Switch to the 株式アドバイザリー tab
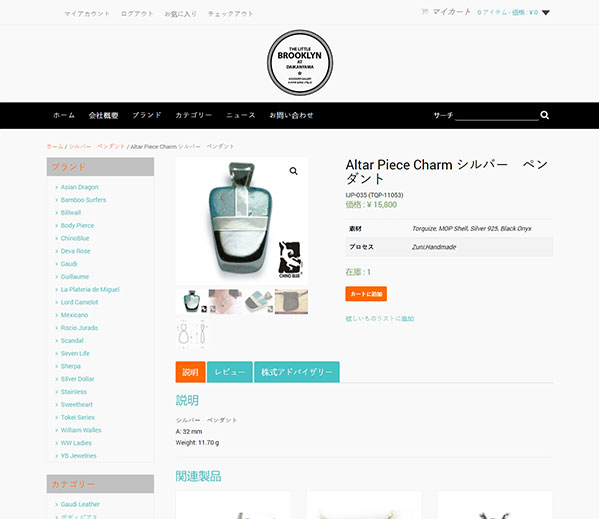The height and width of the screenshot is (519, 599). click(297, 372)
